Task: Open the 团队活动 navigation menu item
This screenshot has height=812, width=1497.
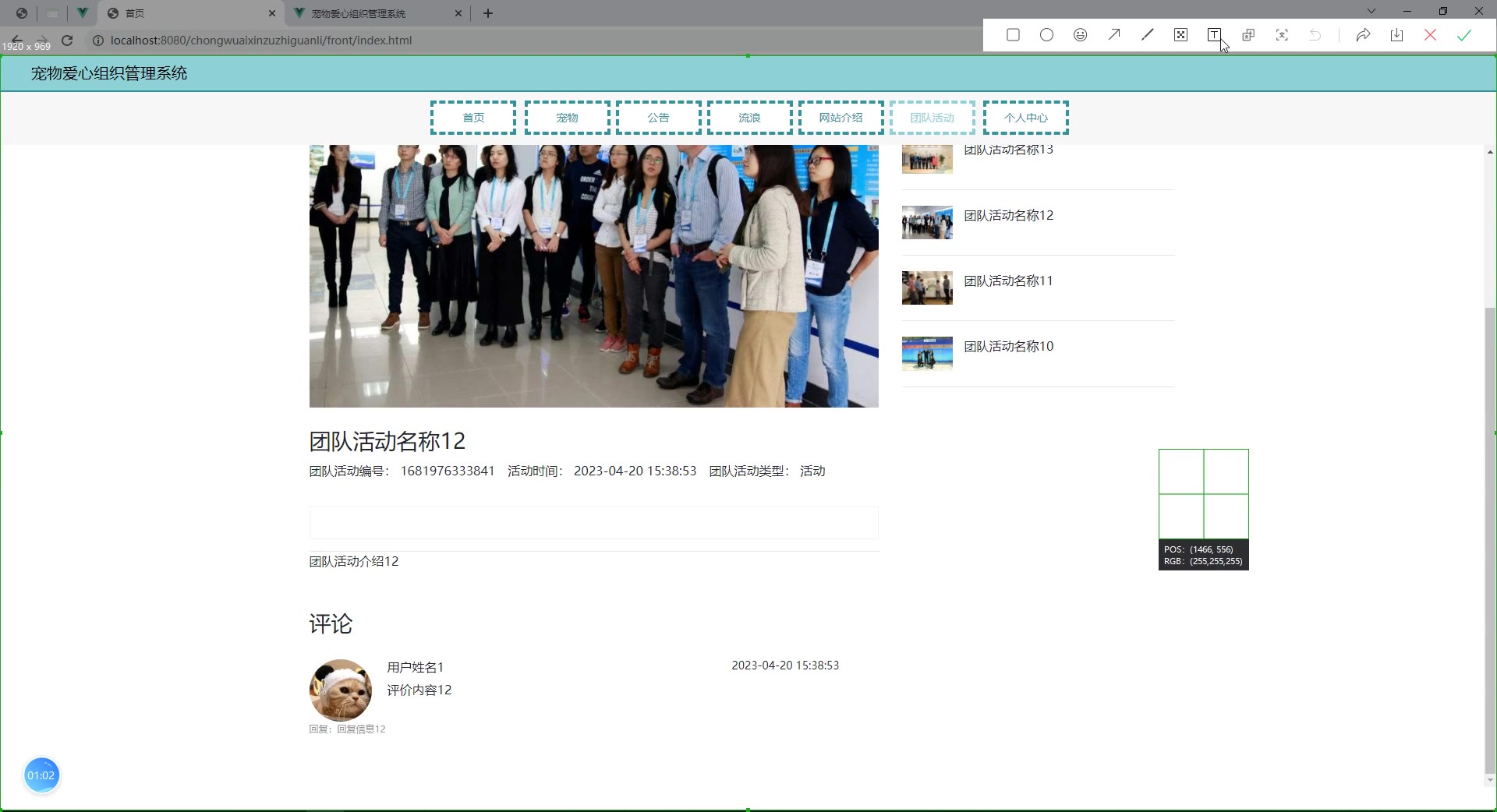Action: [x=933, y=118]
